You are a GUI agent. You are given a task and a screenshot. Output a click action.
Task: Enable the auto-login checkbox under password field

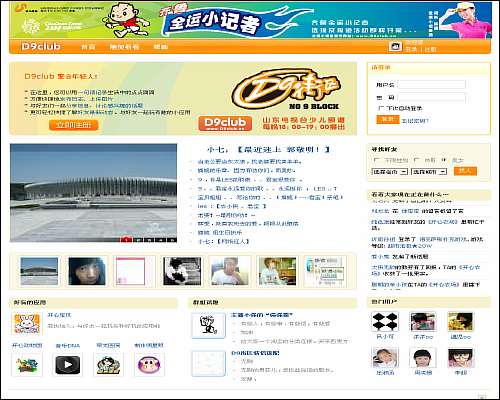click(x=381, y=108)
